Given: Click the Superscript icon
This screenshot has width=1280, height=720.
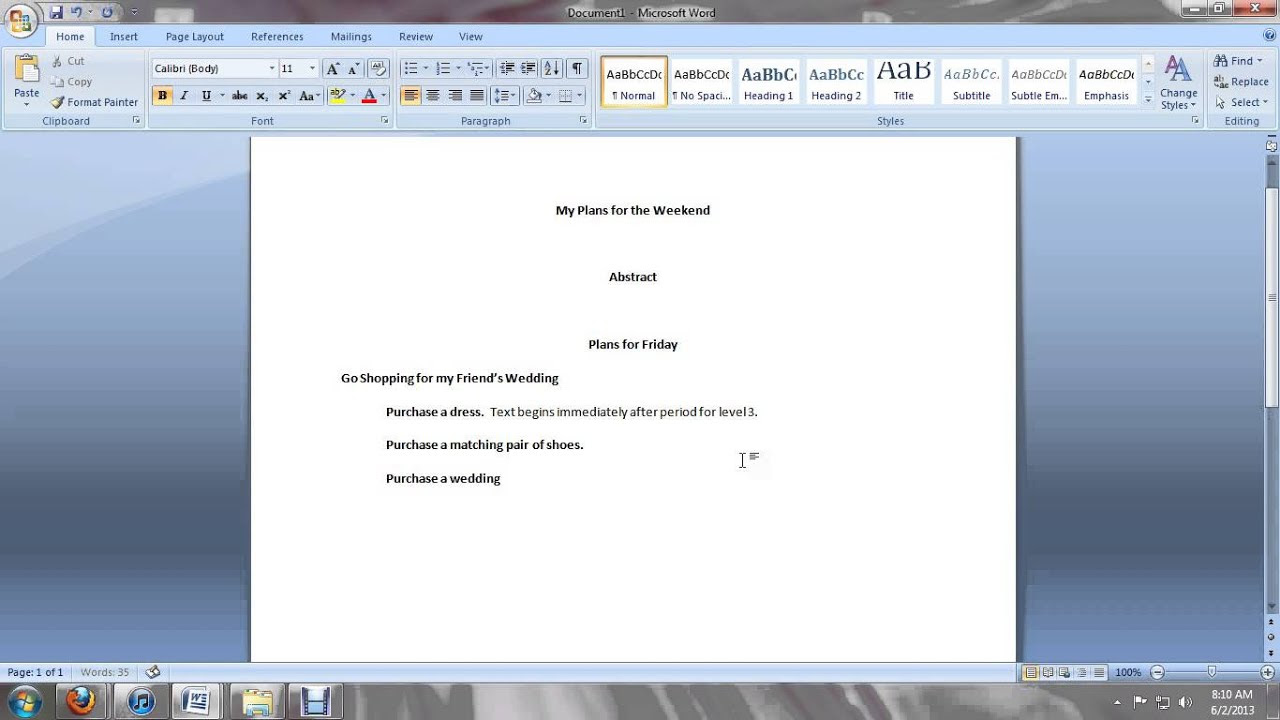Looking at the screenshot, I should click(x=284, y=95).
